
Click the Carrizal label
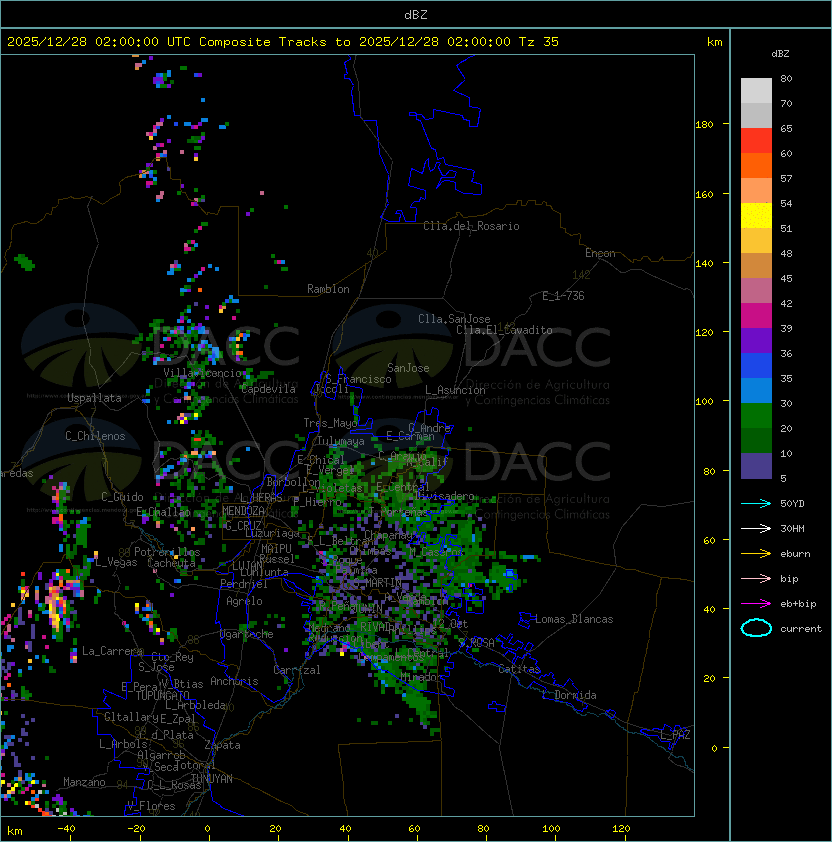coord(297,670)
